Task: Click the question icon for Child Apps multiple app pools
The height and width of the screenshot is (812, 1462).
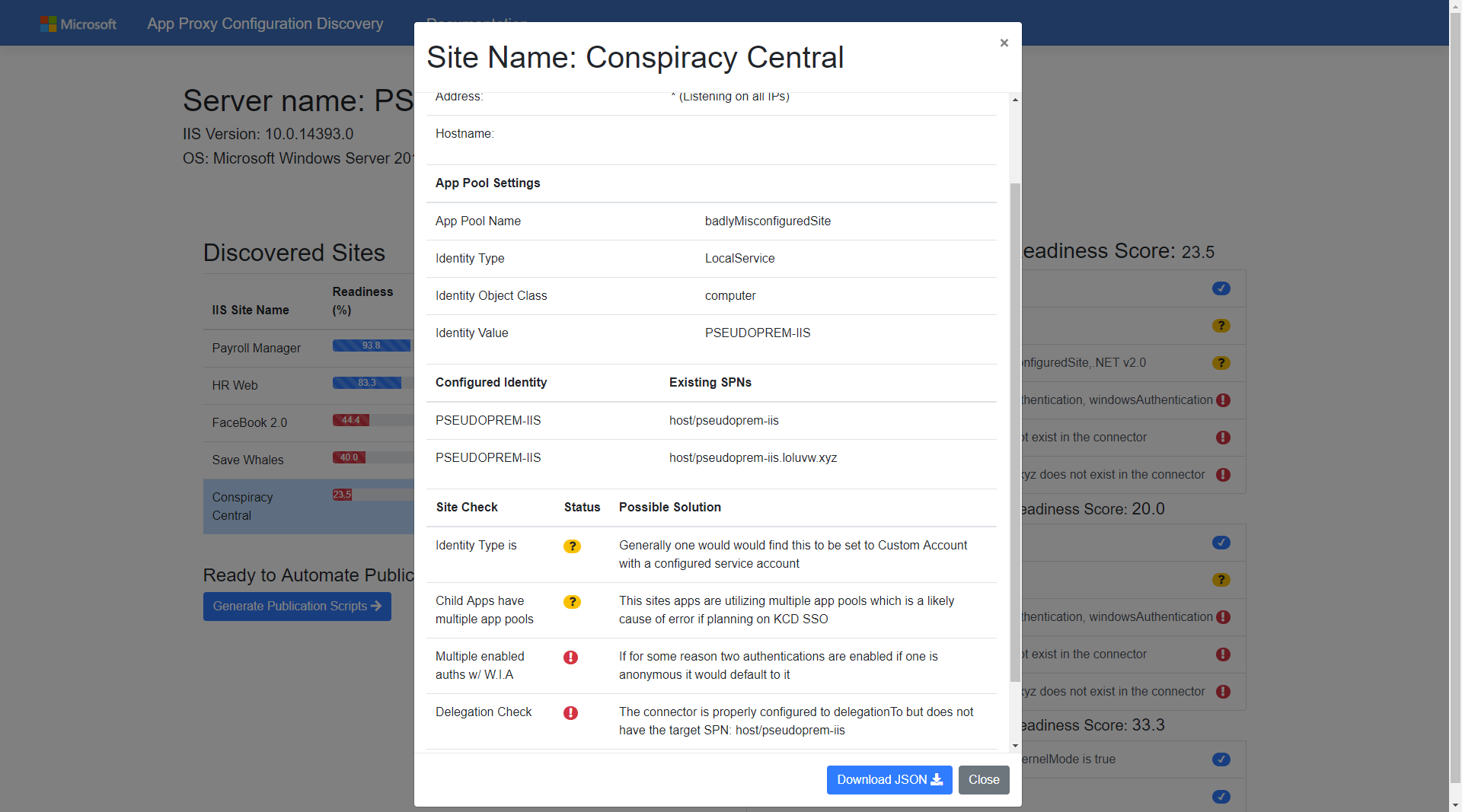Action: pyautogui.click(x=572, y=602)
